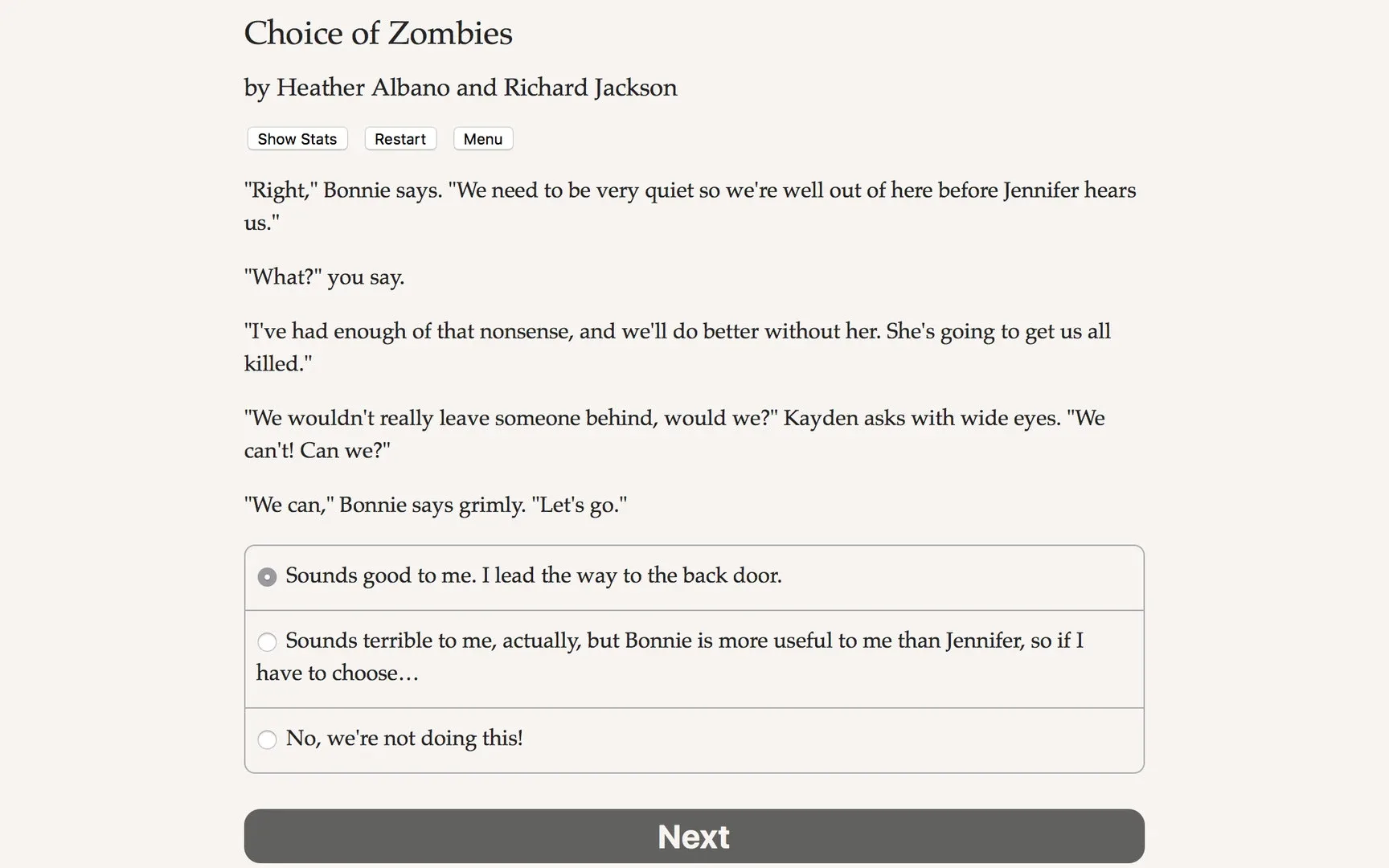This screenshot has width=1389, height=868.
Task: Click author name Richard Jackson
Action: pyautogui.click(x=590, y=87)
